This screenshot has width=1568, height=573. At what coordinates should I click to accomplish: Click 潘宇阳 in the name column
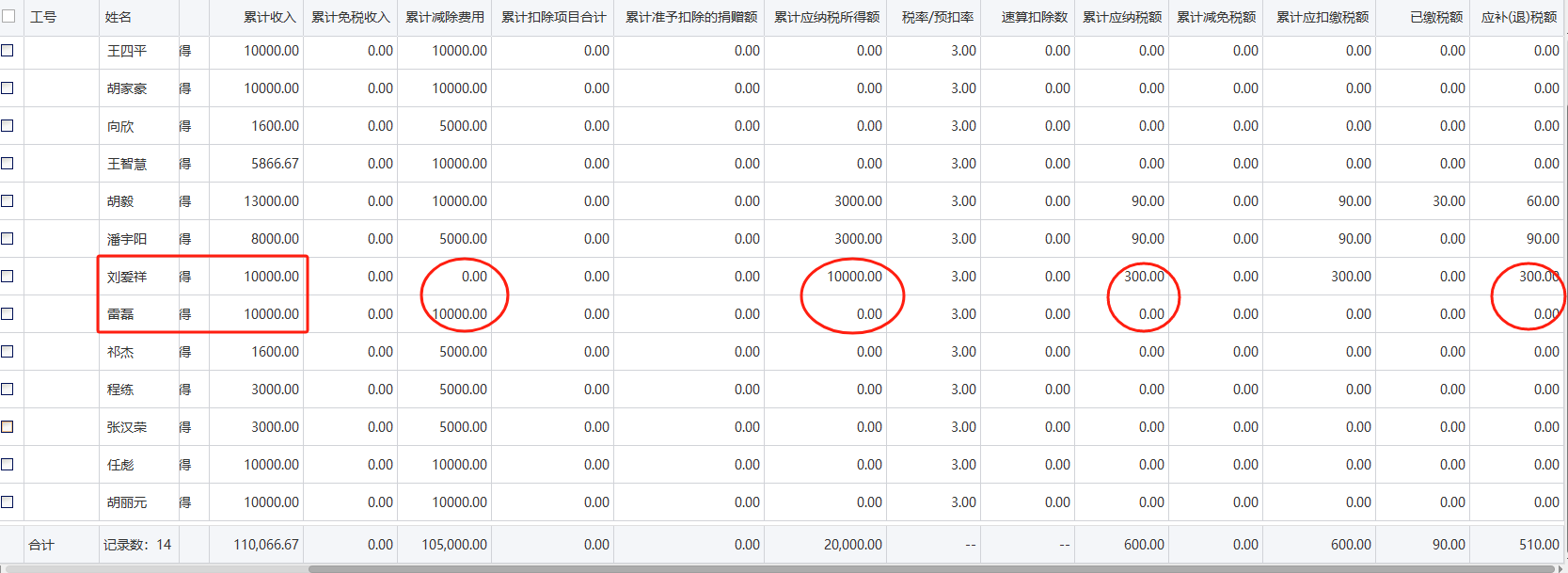[127, 239]
